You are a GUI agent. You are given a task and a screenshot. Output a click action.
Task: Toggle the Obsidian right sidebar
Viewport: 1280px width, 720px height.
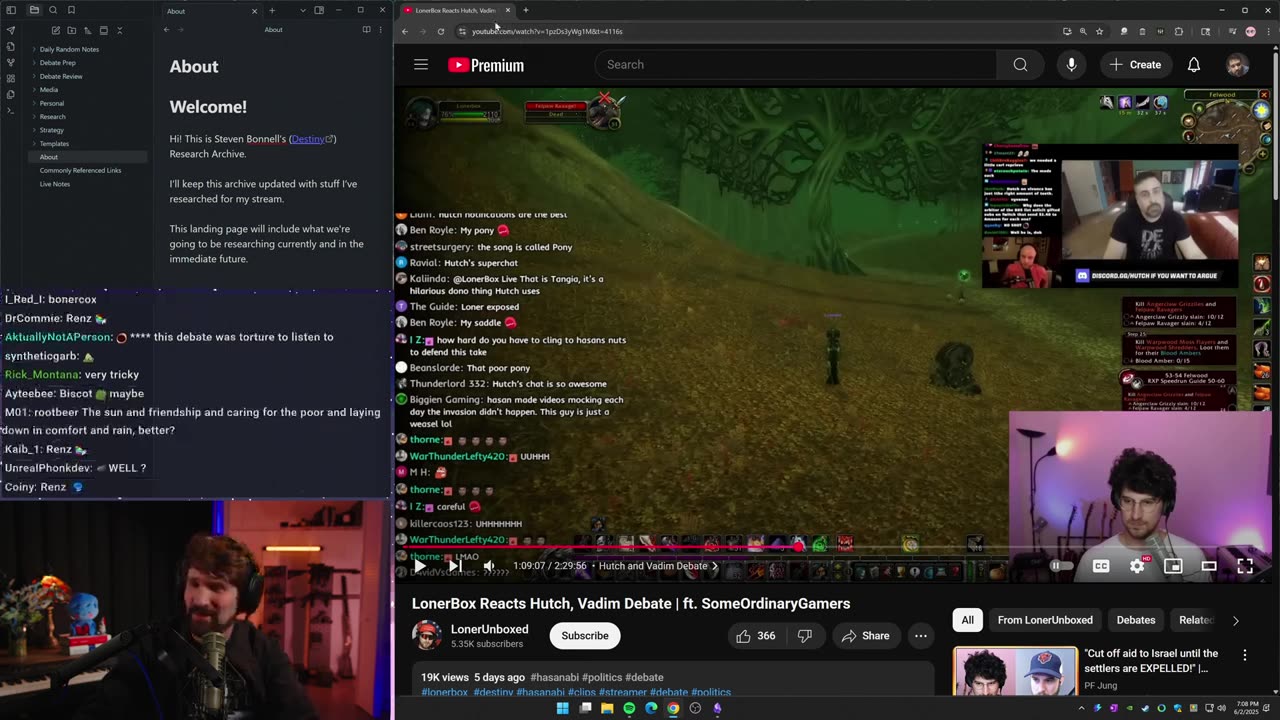319,10
